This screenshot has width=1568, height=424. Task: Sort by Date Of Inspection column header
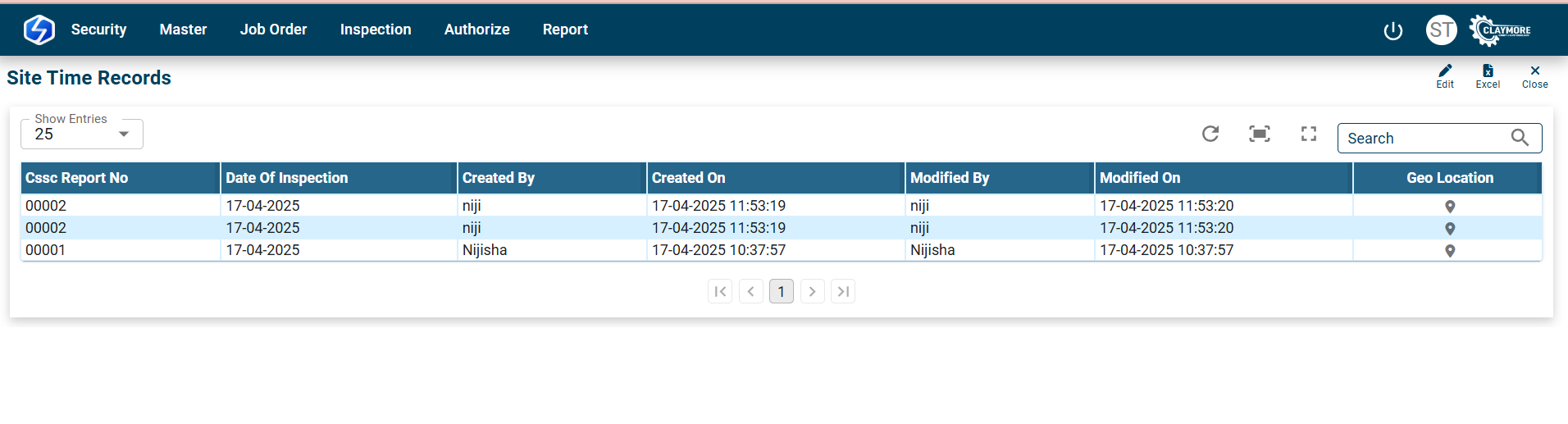pyautogui.click(x=287, y=178)
